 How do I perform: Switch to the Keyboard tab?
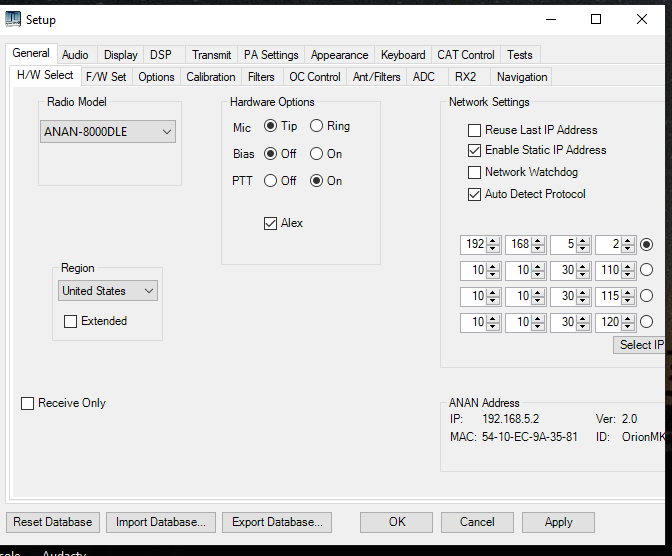(403, 55)
